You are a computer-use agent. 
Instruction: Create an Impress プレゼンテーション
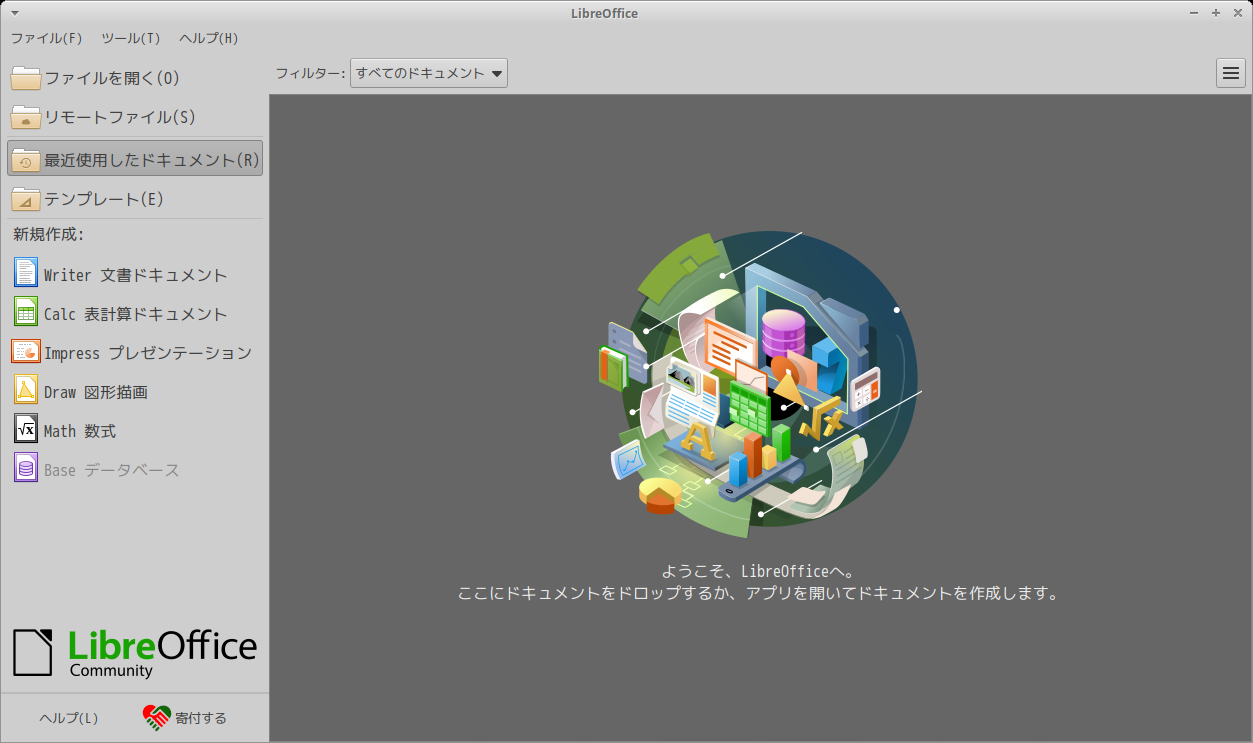pos(135,351)
